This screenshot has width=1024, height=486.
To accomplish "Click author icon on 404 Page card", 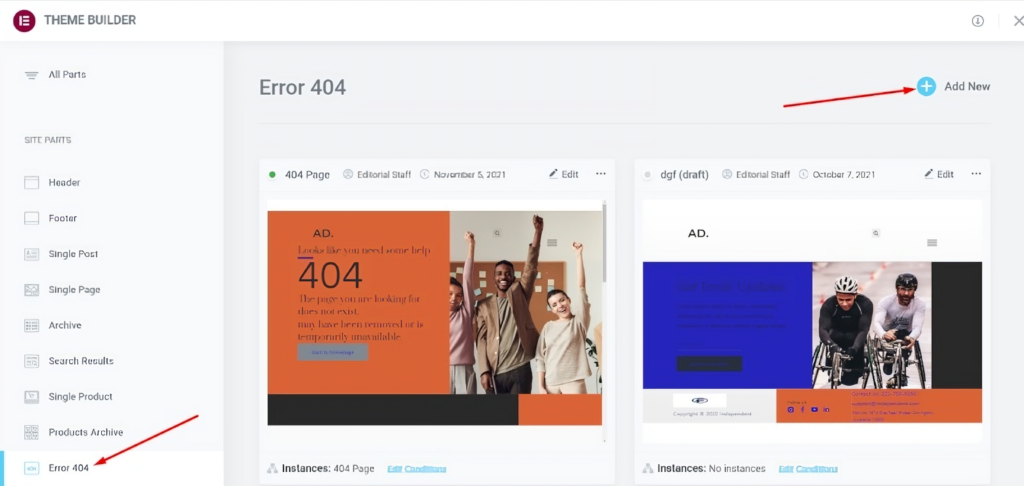I will 348,174.
